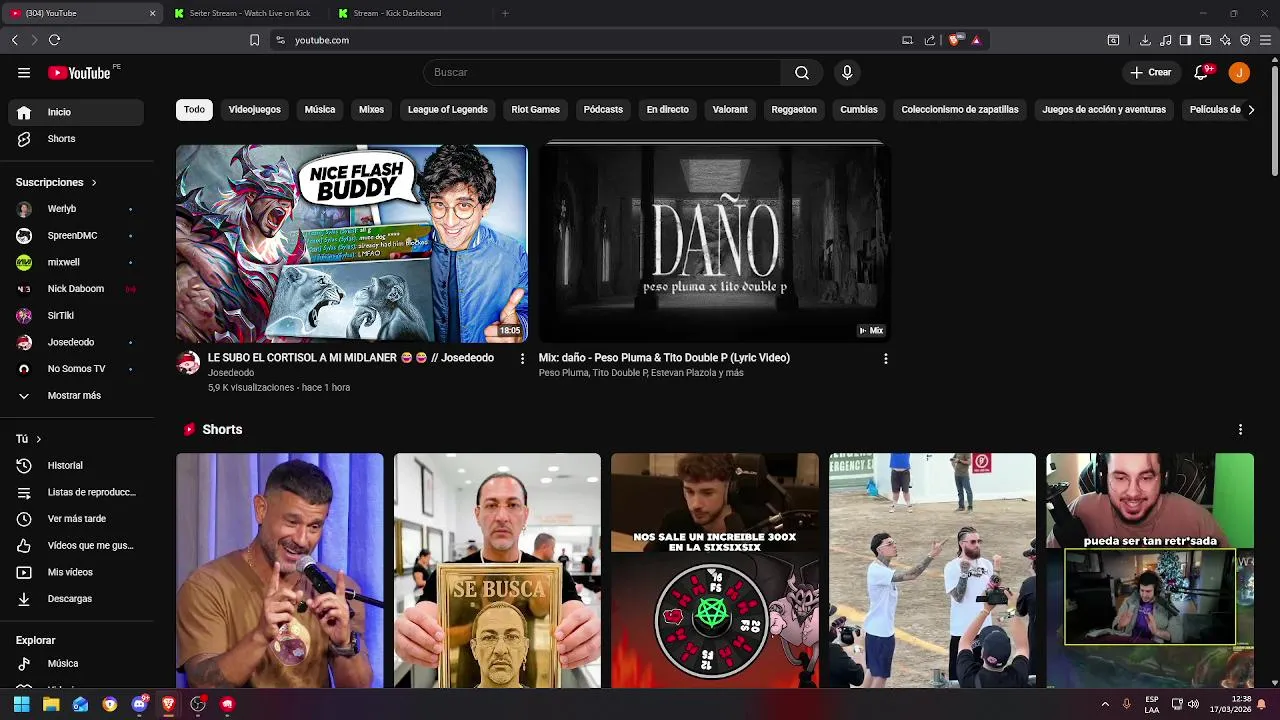Open DAÑO lyric video thumbnail
Viewport: 1280px width, 720px height.
click(714, 244)
